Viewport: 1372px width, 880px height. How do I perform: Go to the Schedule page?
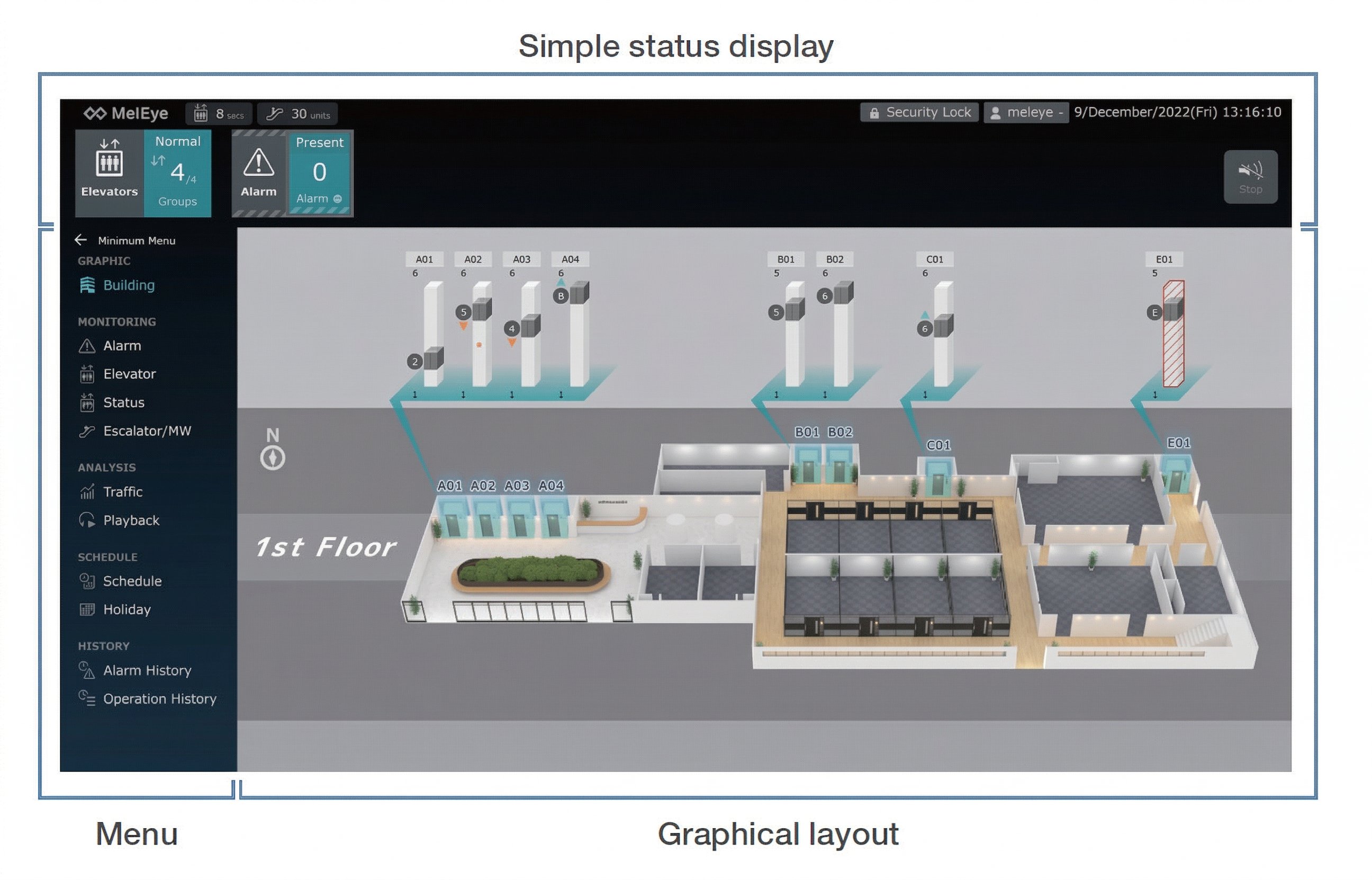(132, 581)
